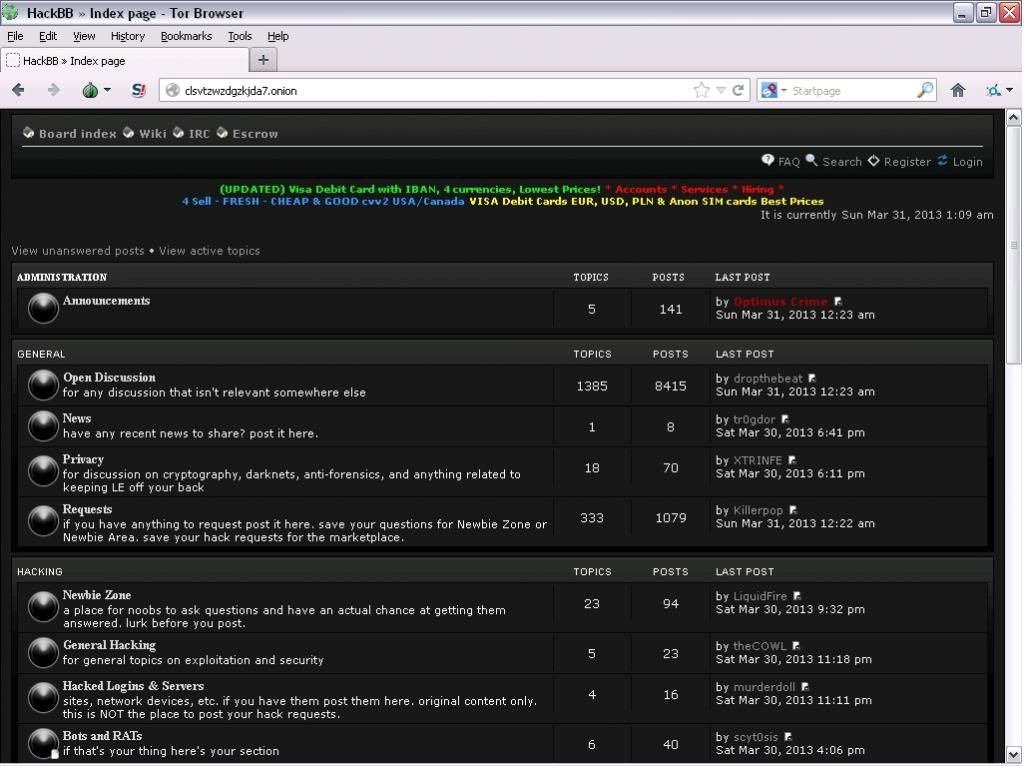Image resolution: width=1024 pixels, height=766 pixels.
Task: Open the General Hacking forum
Action: tap(109, 645)
